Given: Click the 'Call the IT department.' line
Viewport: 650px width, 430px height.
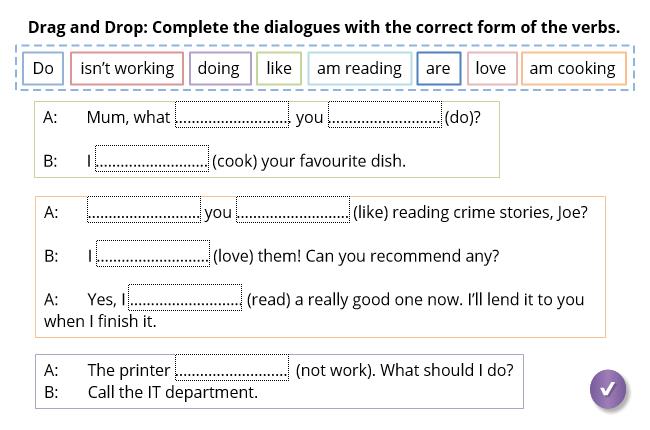Looking at the screenshot, I should tap(172, 392).
